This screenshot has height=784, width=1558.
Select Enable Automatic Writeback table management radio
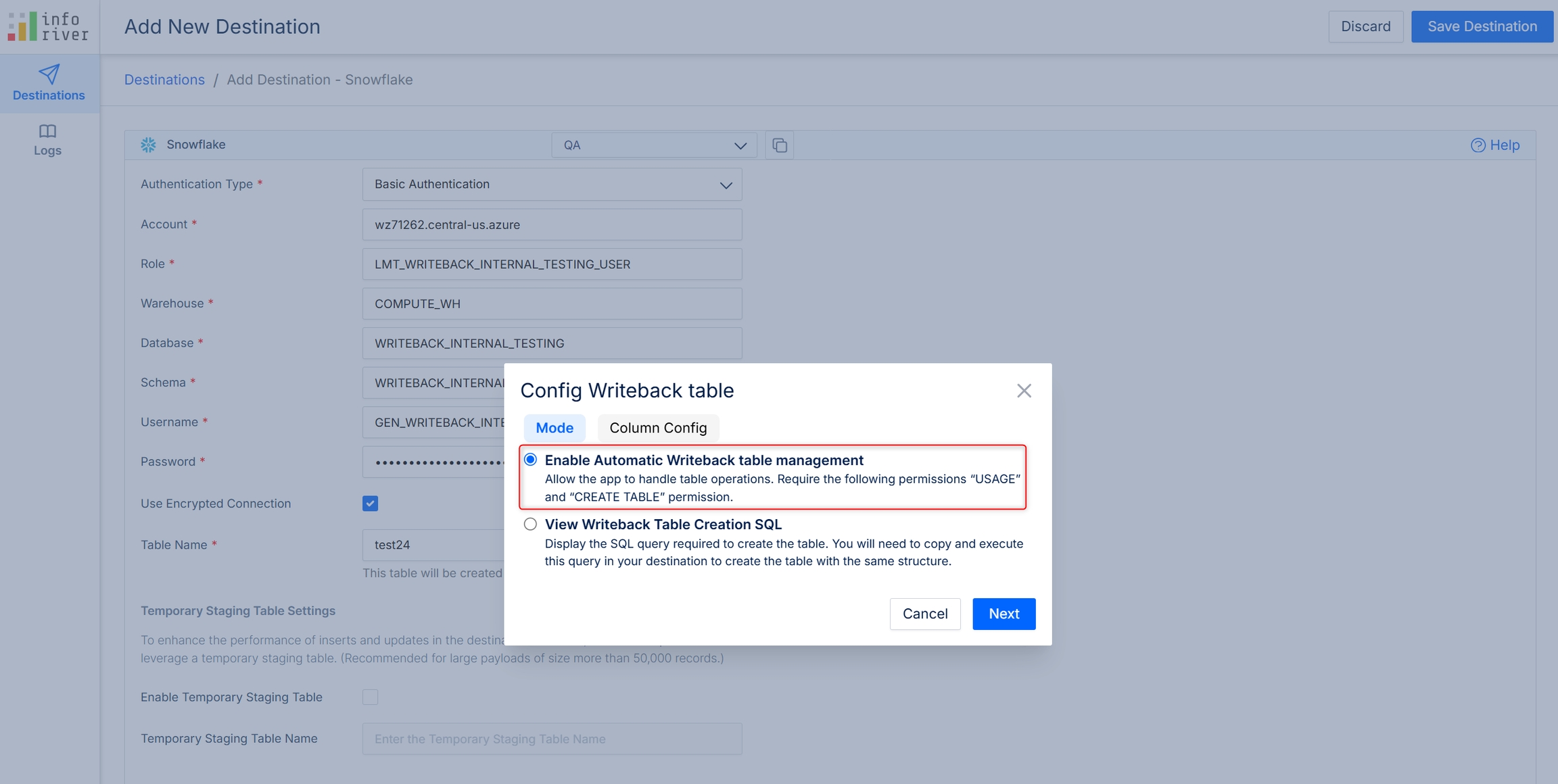(531, 460)
